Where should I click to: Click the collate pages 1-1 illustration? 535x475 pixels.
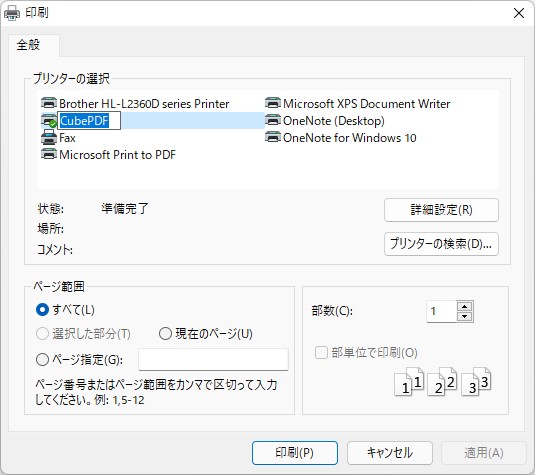pos(409,382)
